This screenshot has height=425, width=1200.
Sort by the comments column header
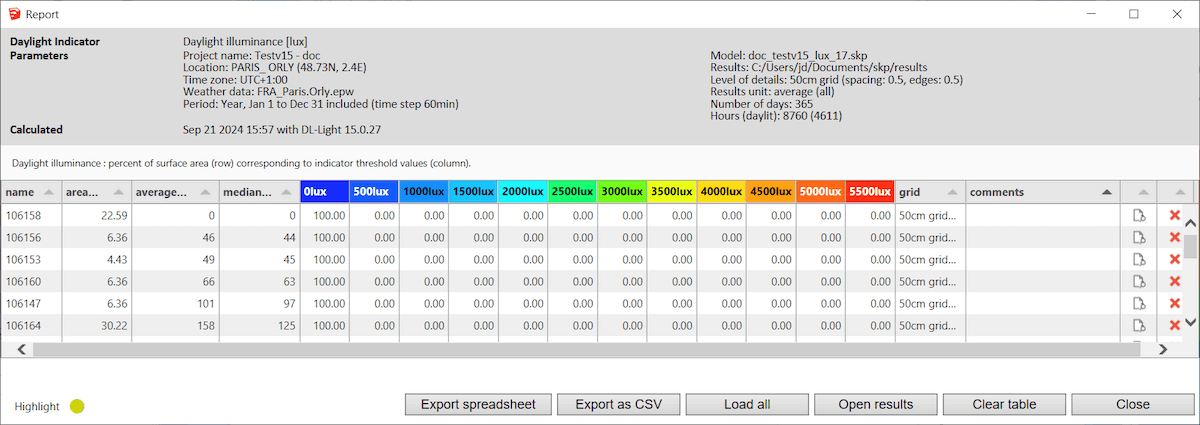(1043, 191)
